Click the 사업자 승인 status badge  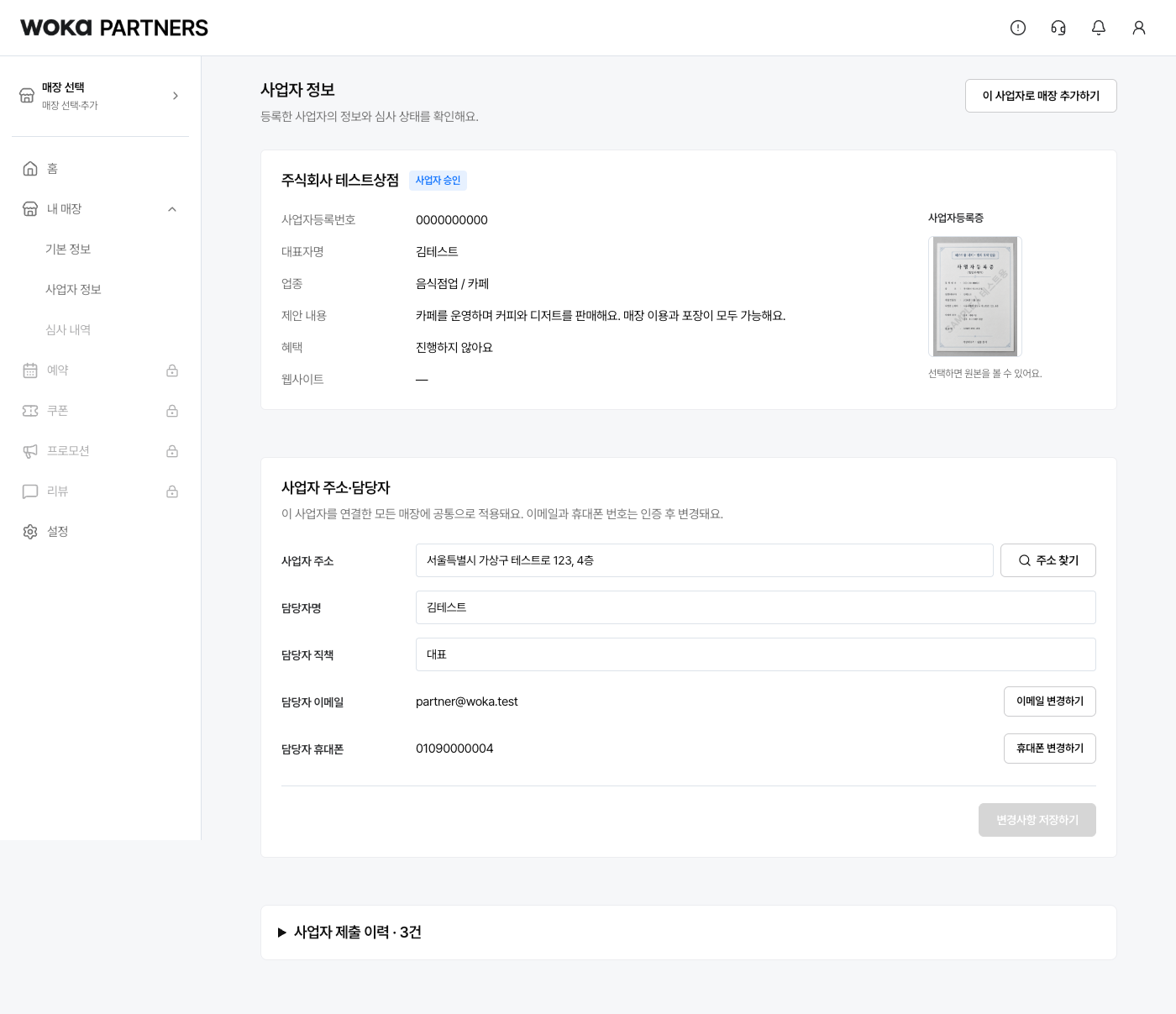(438, 181)
